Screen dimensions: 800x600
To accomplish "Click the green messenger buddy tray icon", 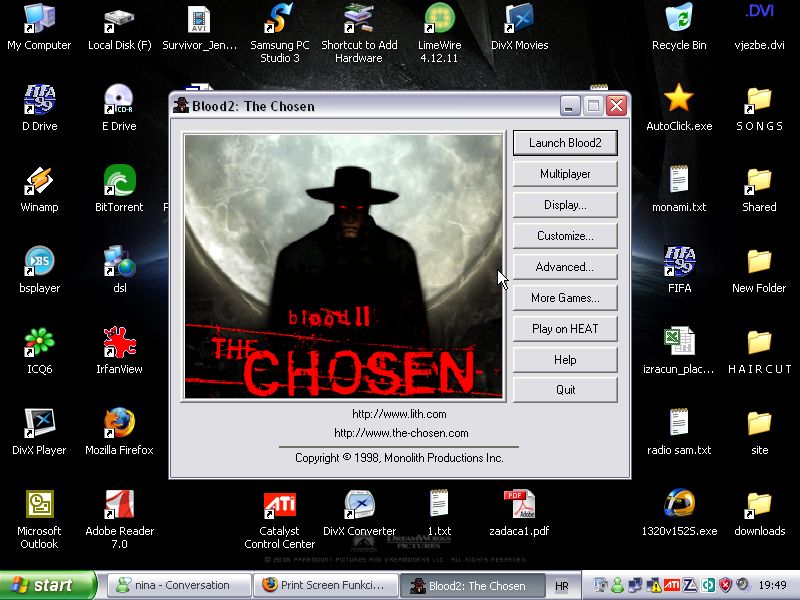I will click(617, 585).
